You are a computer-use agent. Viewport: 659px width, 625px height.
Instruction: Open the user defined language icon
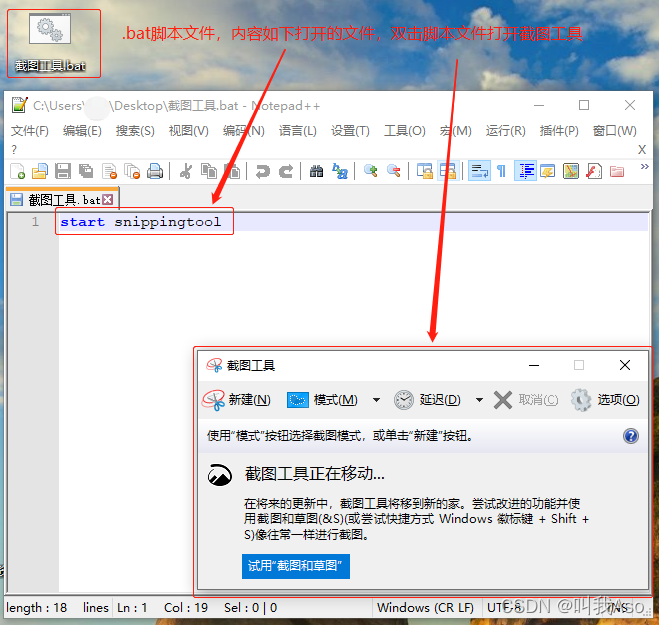click(548, 171)
